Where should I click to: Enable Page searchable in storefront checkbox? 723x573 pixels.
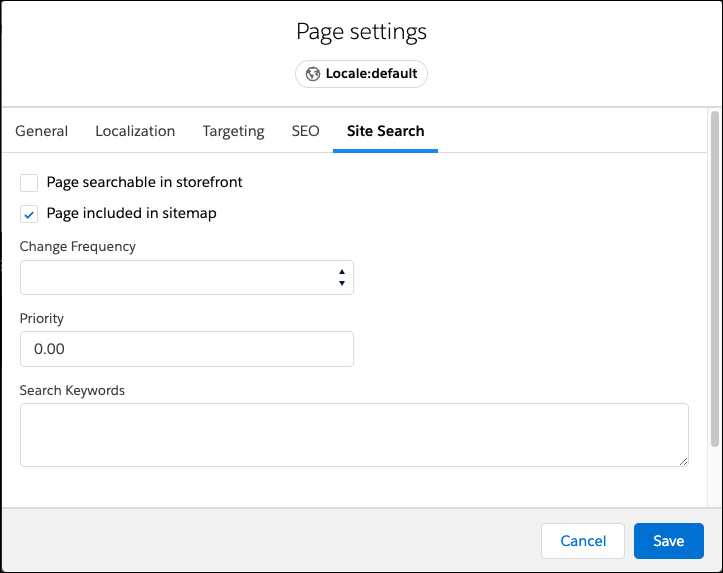tap(29, 183)
